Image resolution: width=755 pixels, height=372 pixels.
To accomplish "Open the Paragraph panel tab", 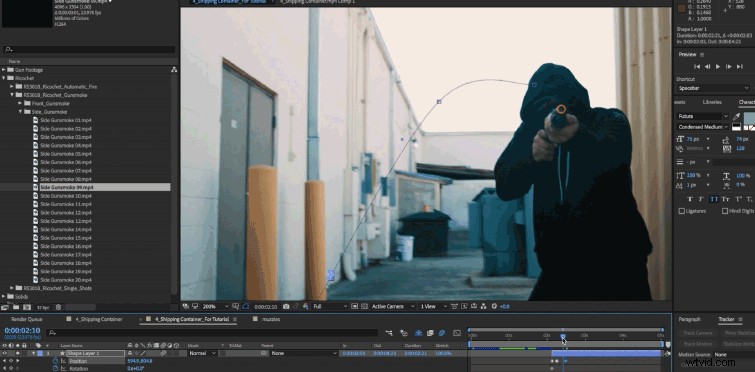I will point(690,319).
